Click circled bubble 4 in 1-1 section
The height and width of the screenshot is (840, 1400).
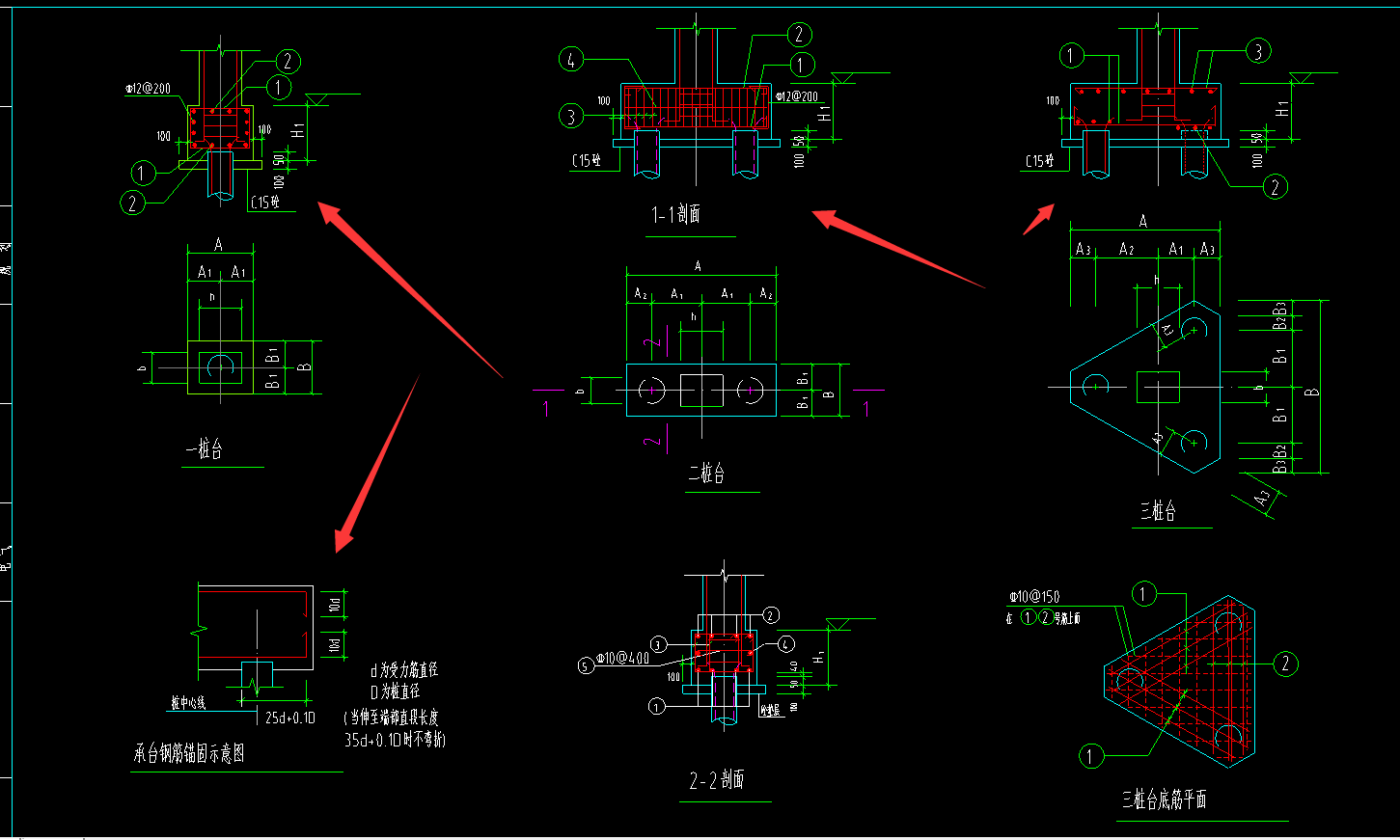tap(571, 60)
